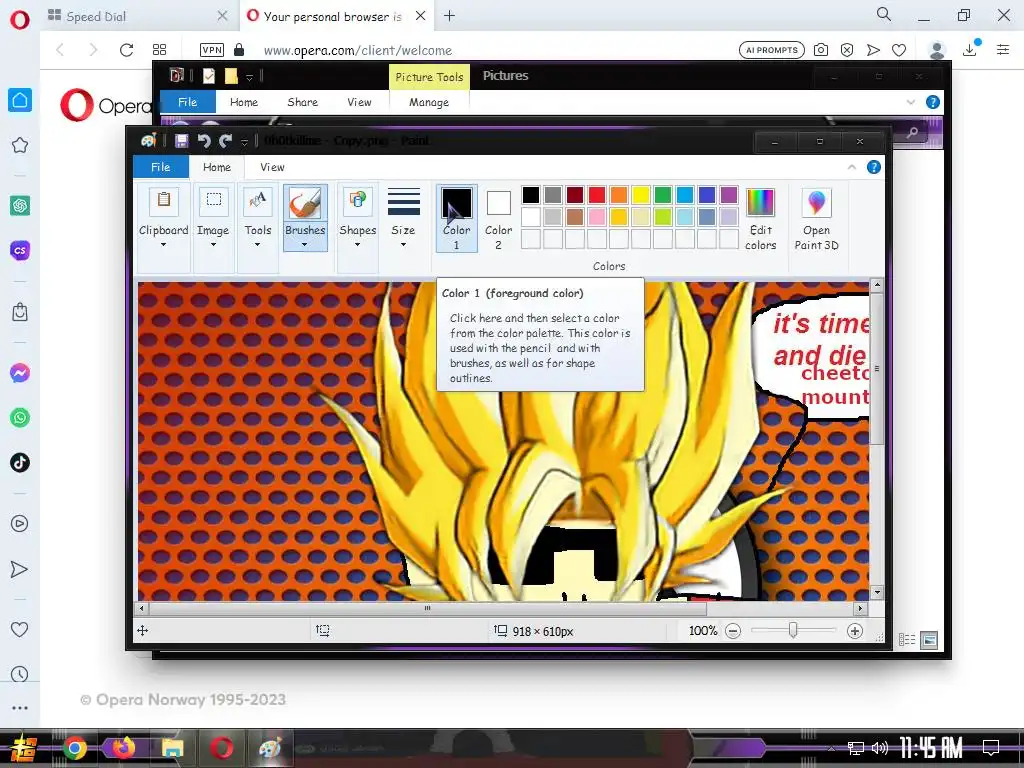Select the Brushes tool icon

tap(304, 204)
